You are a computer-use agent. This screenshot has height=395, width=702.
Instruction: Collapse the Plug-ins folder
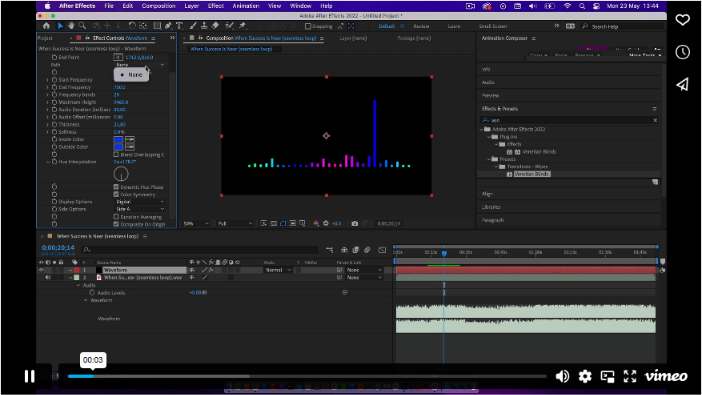(489, 137)
